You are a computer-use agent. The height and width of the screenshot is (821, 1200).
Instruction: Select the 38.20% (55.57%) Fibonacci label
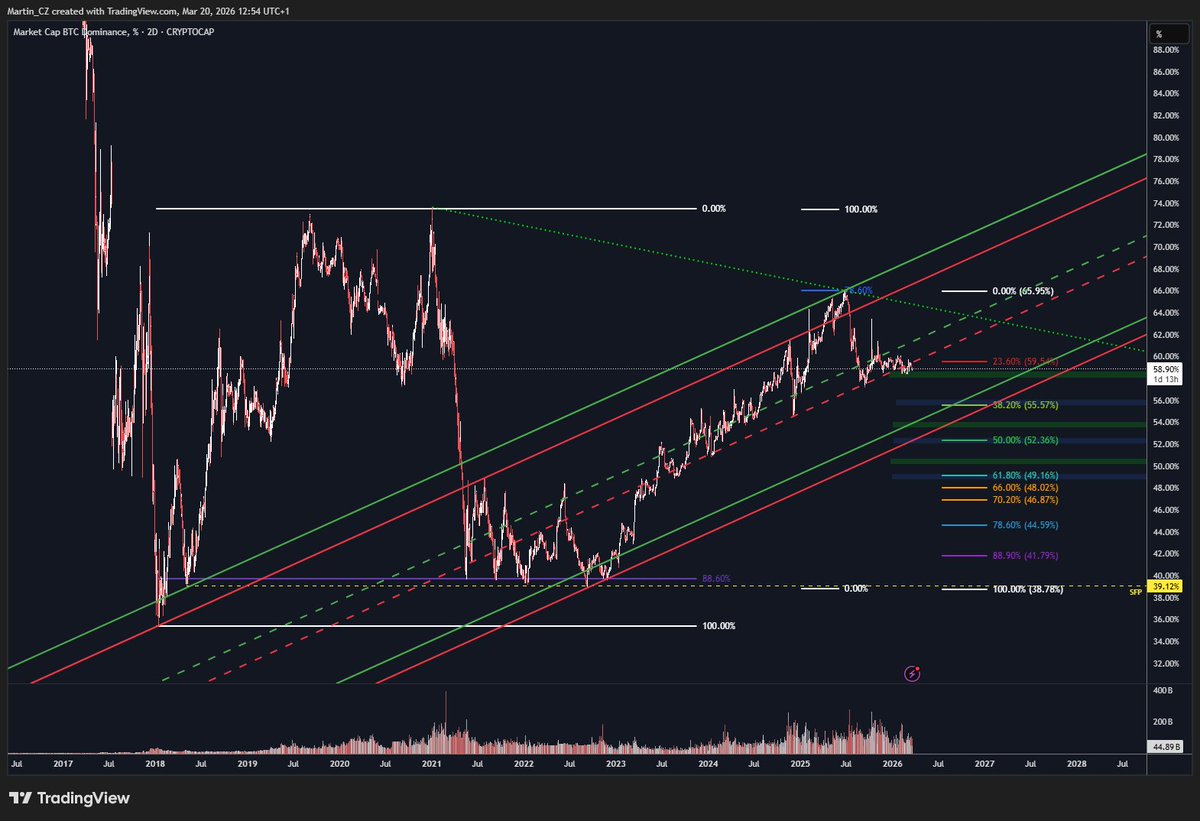click(1026, 405)
